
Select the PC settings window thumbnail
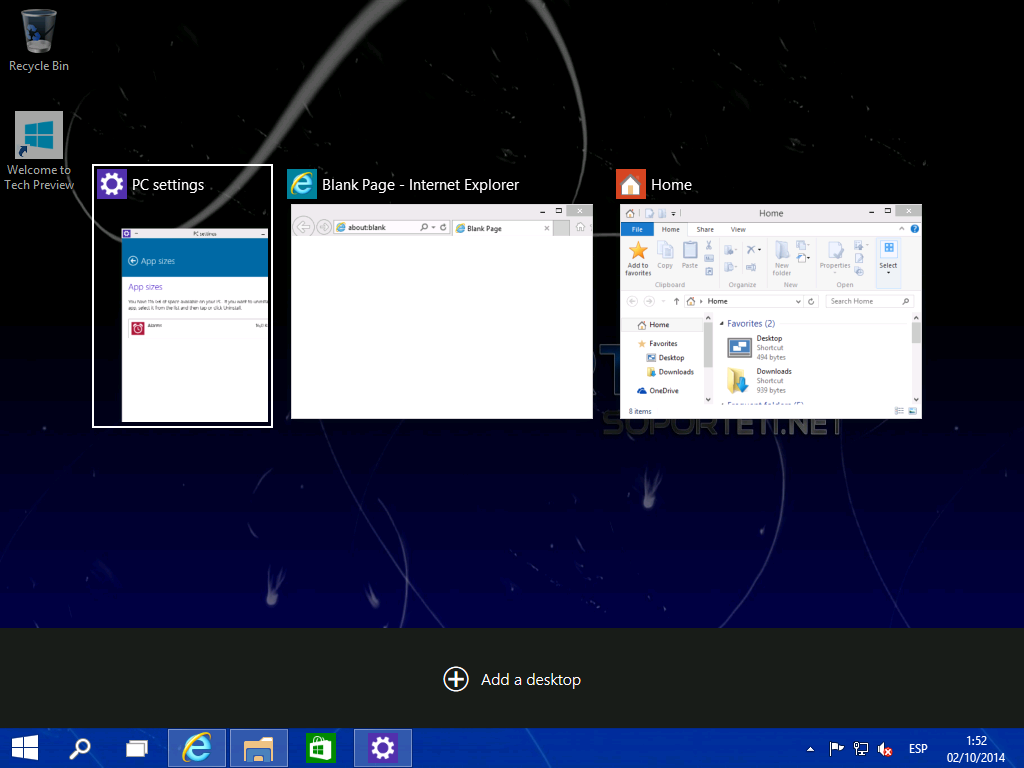coord(182,310)
